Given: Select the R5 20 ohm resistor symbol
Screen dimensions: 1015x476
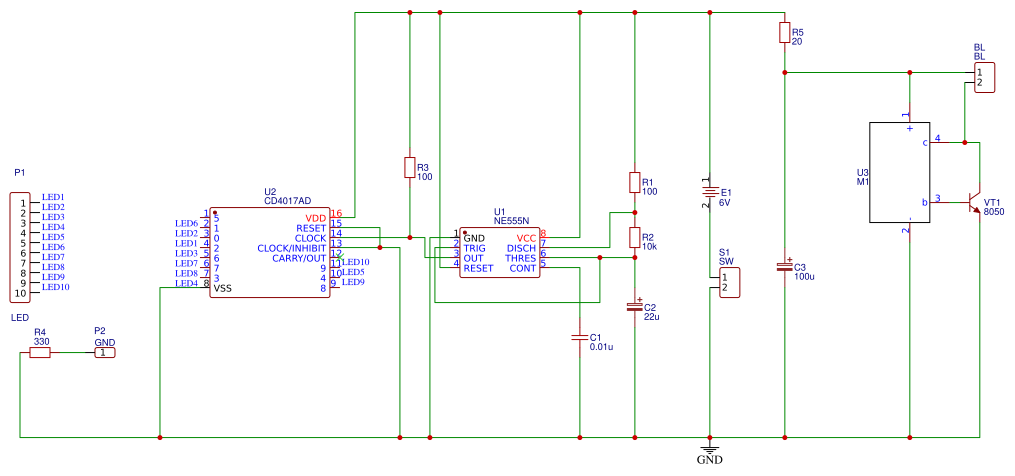Looking at the screenshot, I should tap(785, 33).
